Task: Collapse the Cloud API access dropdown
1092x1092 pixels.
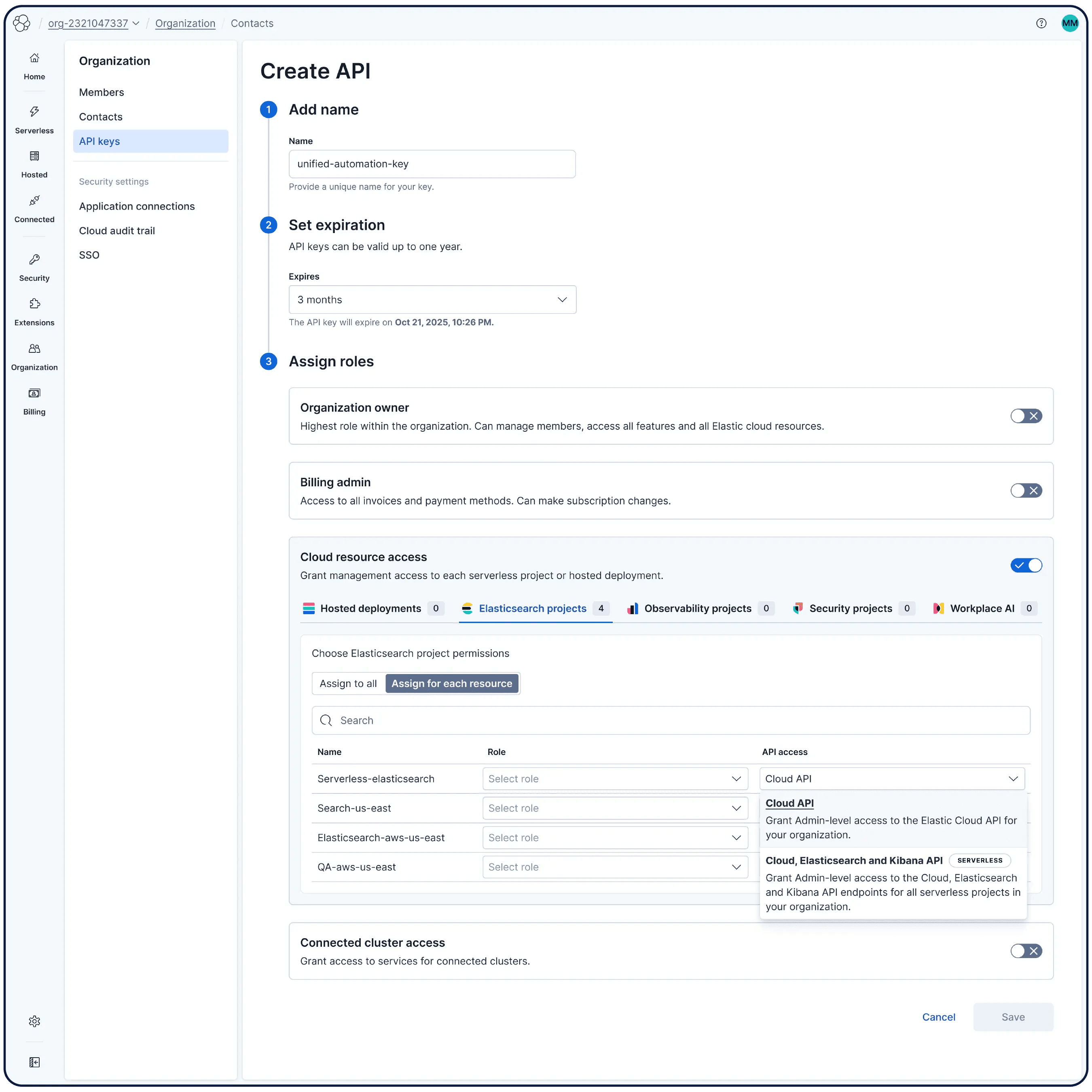Action: tap(892, 779)
